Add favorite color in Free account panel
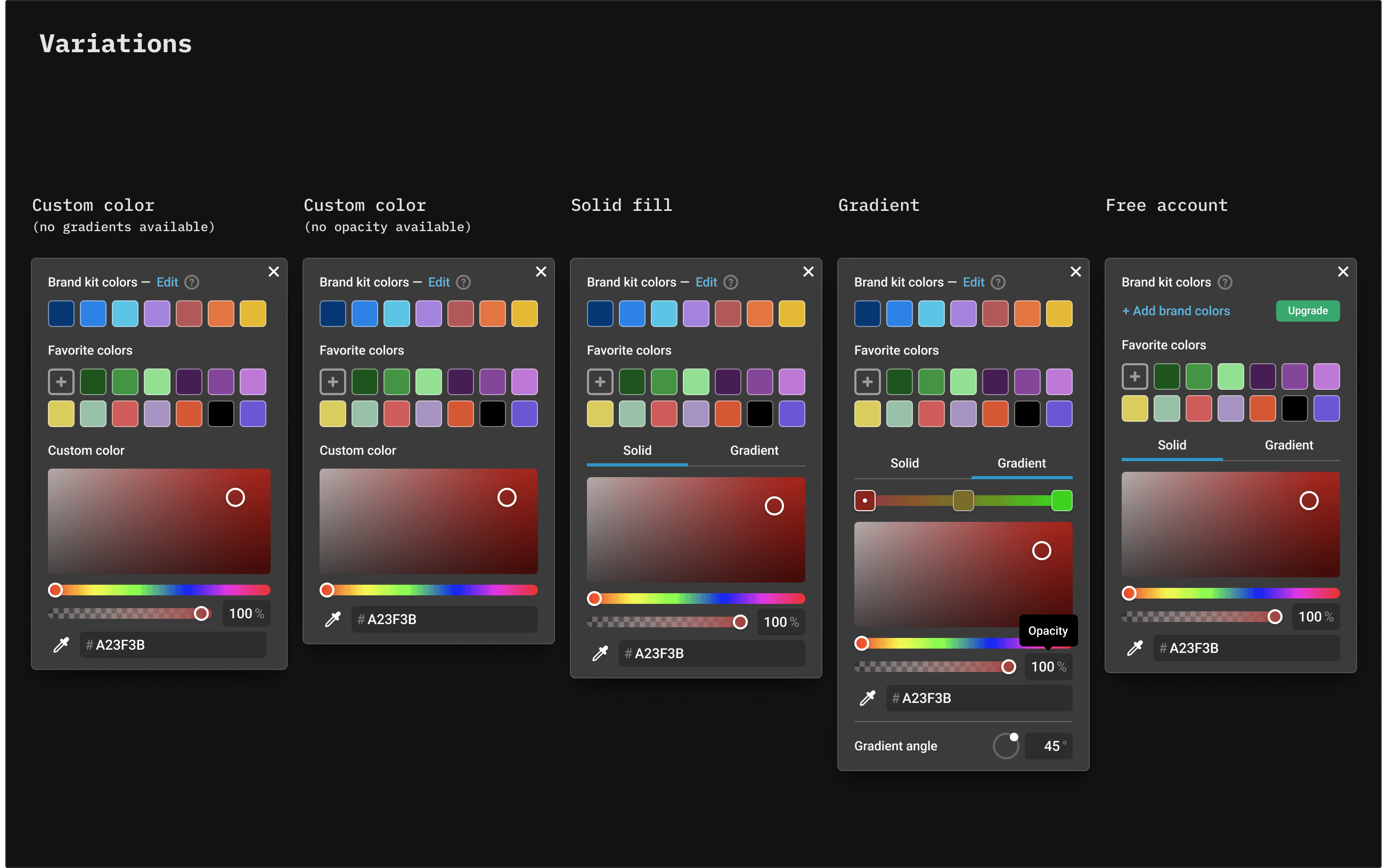The image size is (1388, 868). click(x=1135, y=376)
